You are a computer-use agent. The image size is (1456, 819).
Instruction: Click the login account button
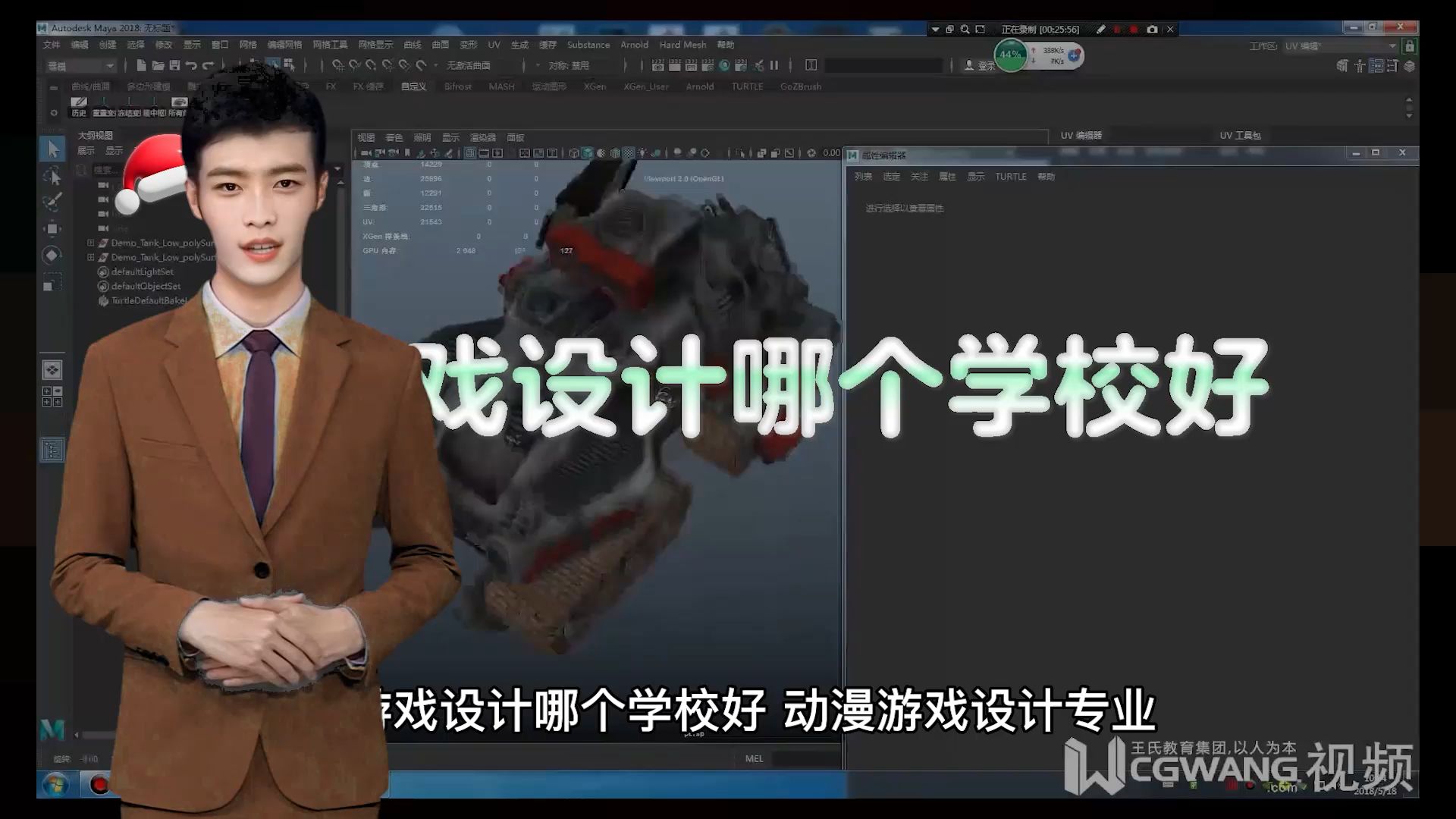coord(979,66)
